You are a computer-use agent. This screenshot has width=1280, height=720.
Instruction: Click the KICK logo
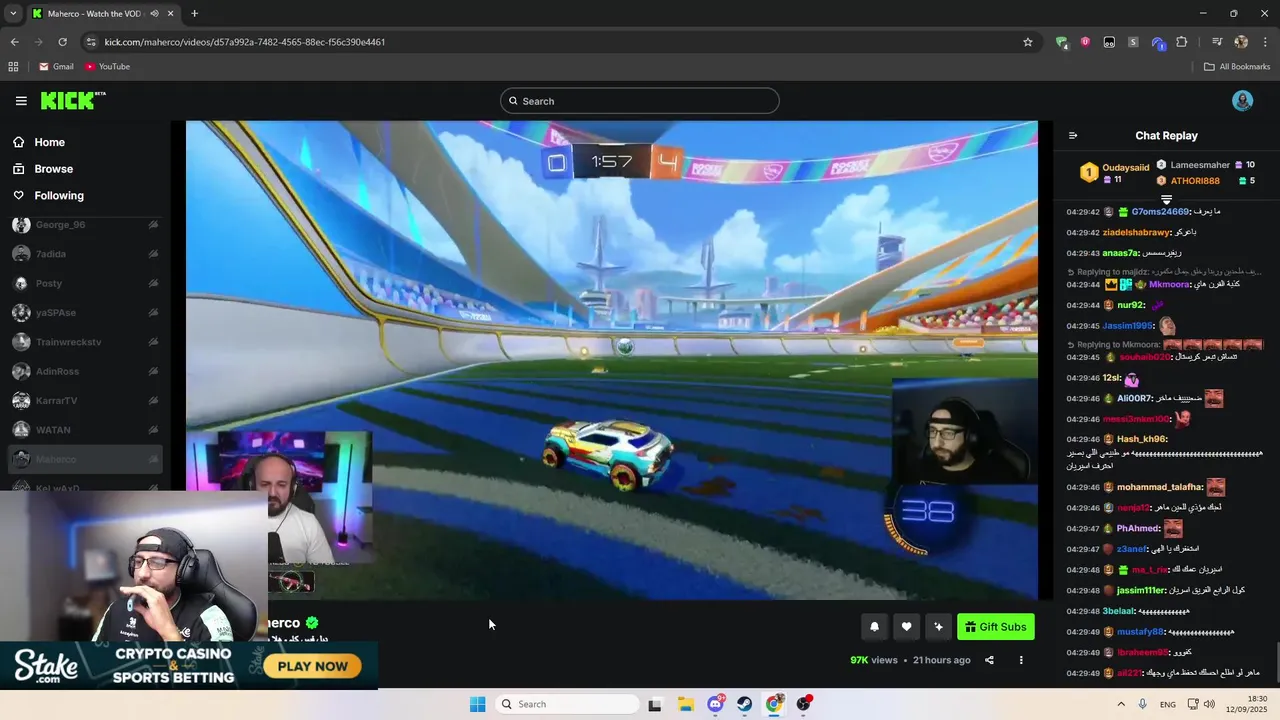point(73,100)
